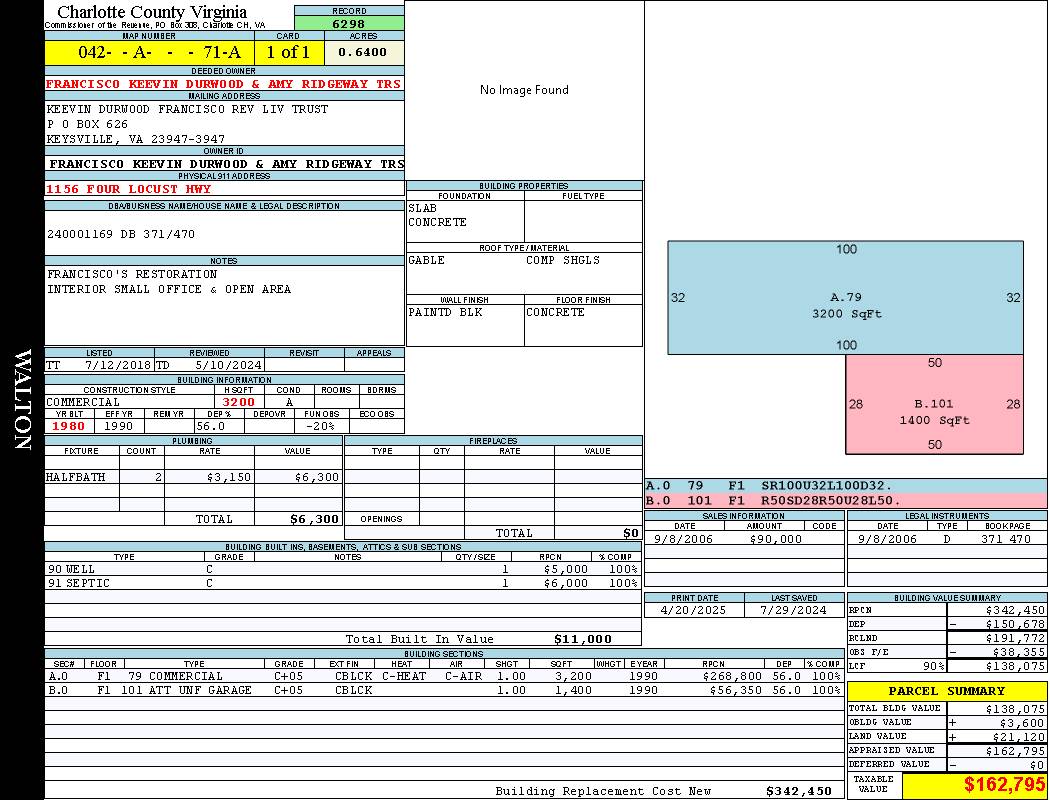Viewport: 1050px width, 800px height.
Task: Select building section A.0 79 COMMERCIAL row
Action: click(x=444, y=676)
